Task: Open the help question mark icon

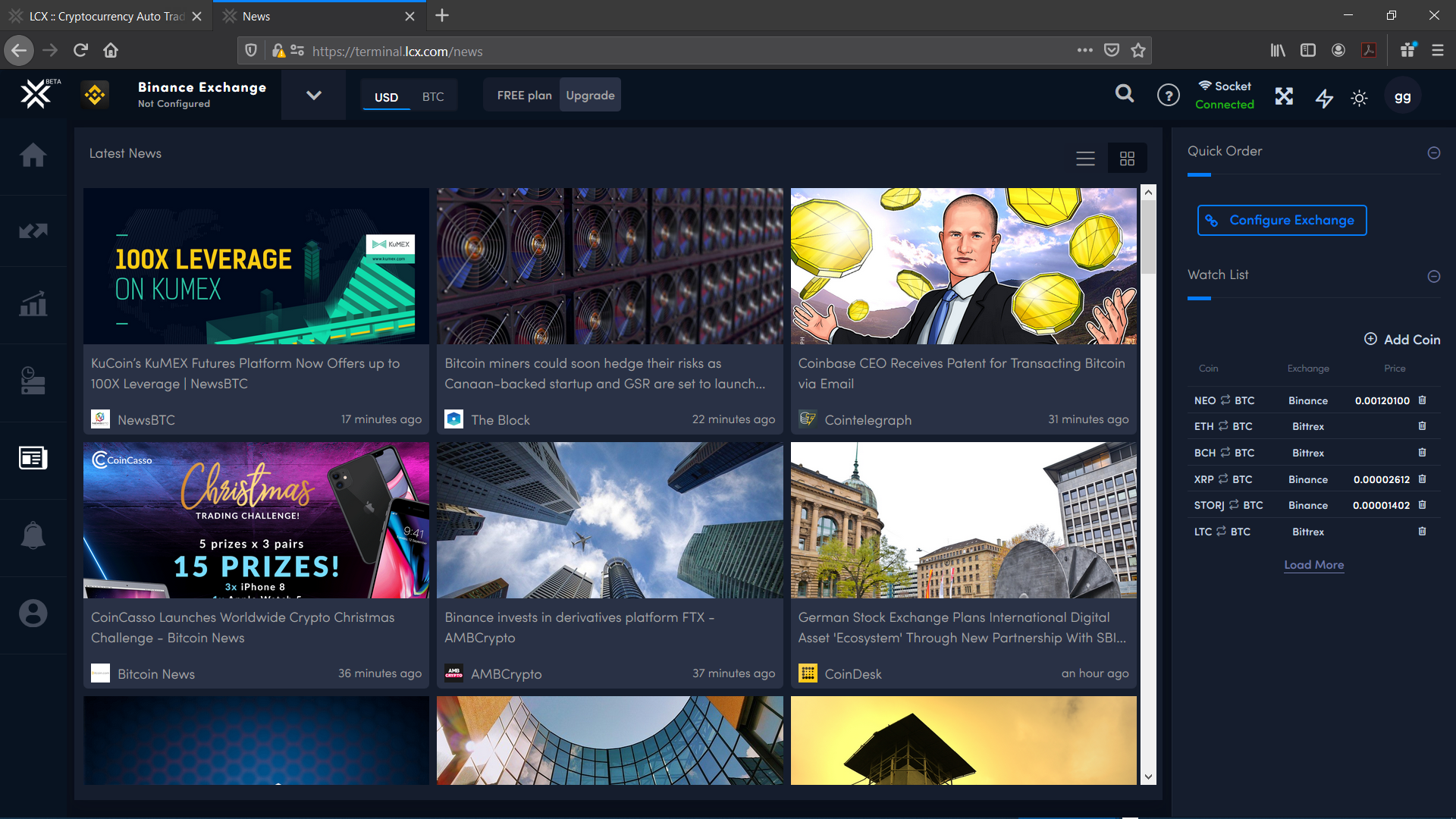Action: 1168,96
